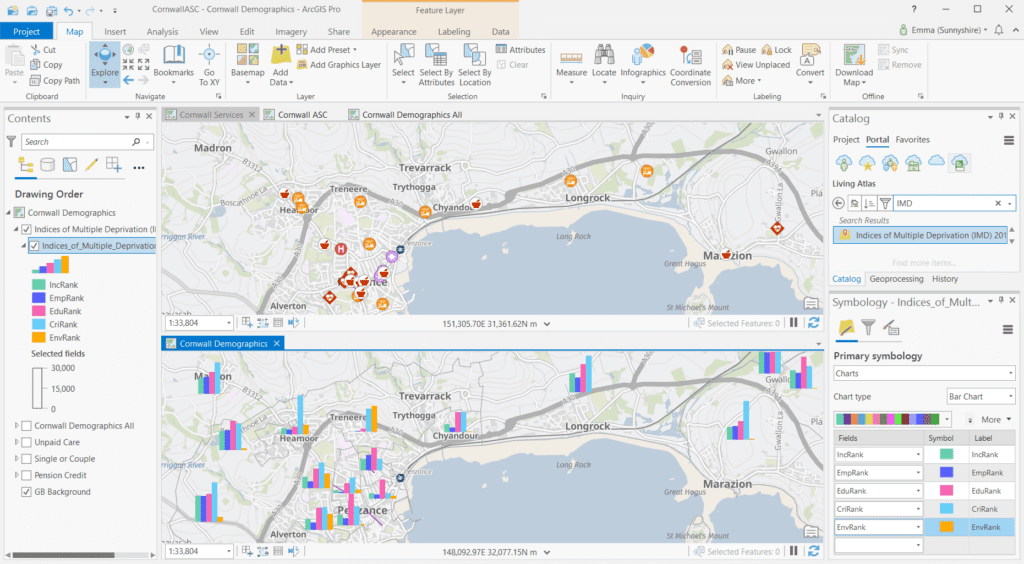
Task: Click View Unplaced labels
Action: (756, 65)
